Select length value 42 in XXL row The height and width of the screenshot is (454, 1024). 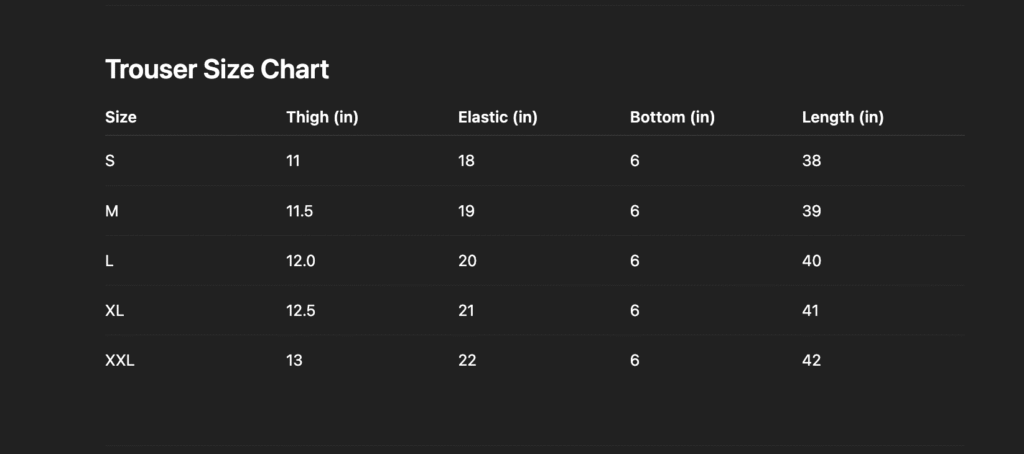[811, 360]
